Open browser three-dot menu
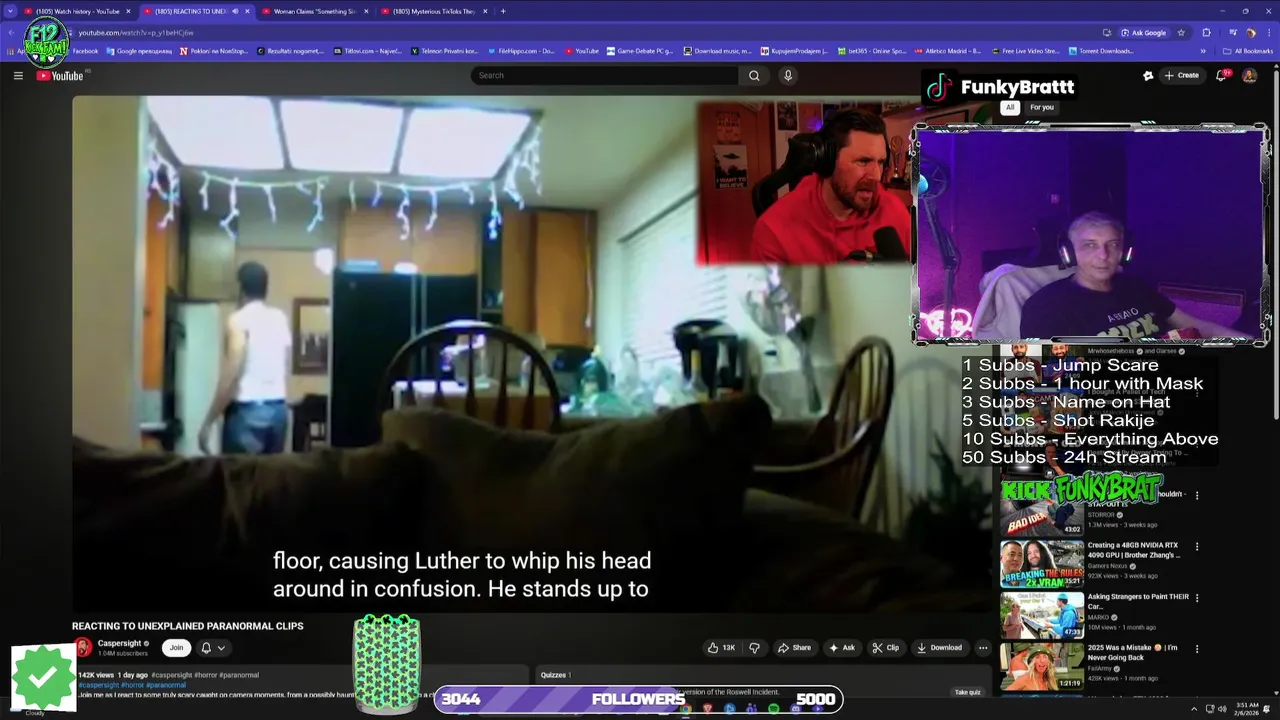This screenshot has width=1280, height=720. click(x=1269, y=32)
